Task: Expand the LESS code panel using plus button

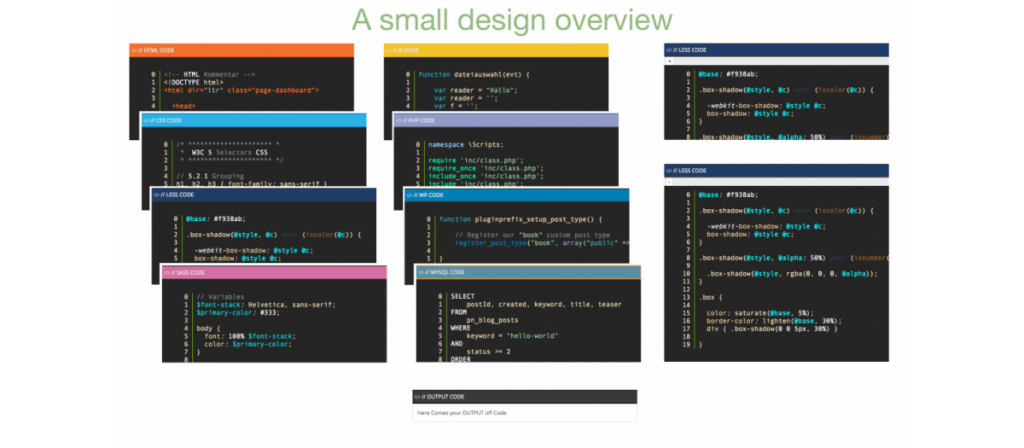Action: [x=668, y=61]
